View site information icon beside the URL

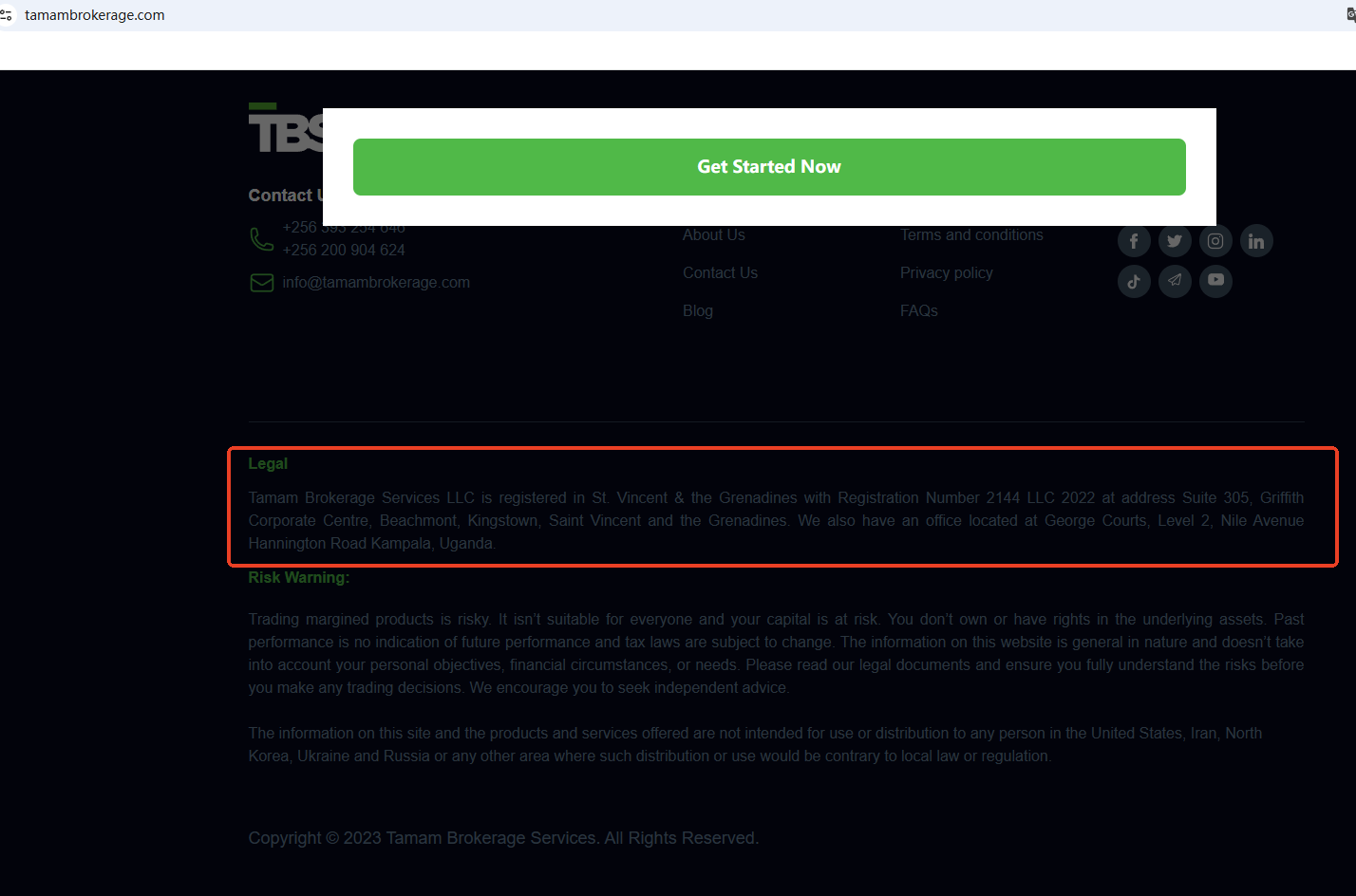[7, 15]
